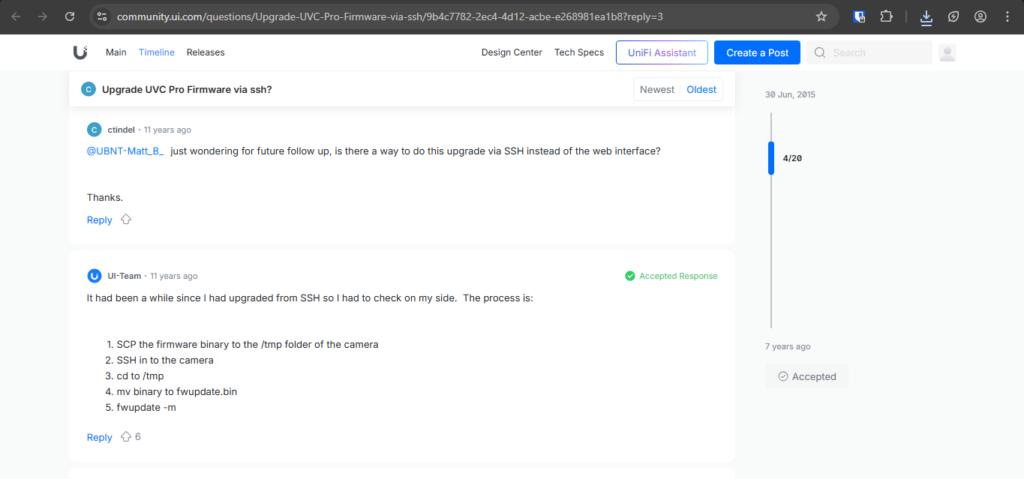Click the 30 Jun, 2015 timeline date
The height and width of the screenshot is (479, 1024).
(x=790, y=95)
